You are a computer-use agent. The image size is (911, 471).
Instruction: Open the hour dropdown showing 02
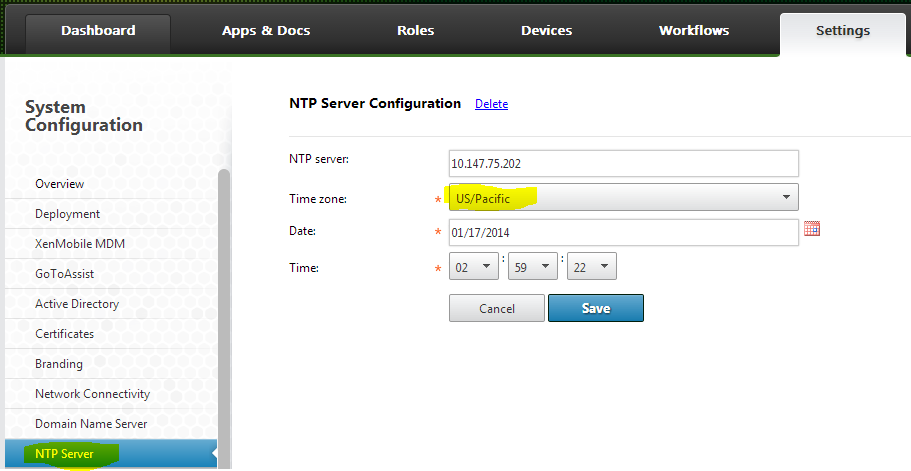point(474,266)
